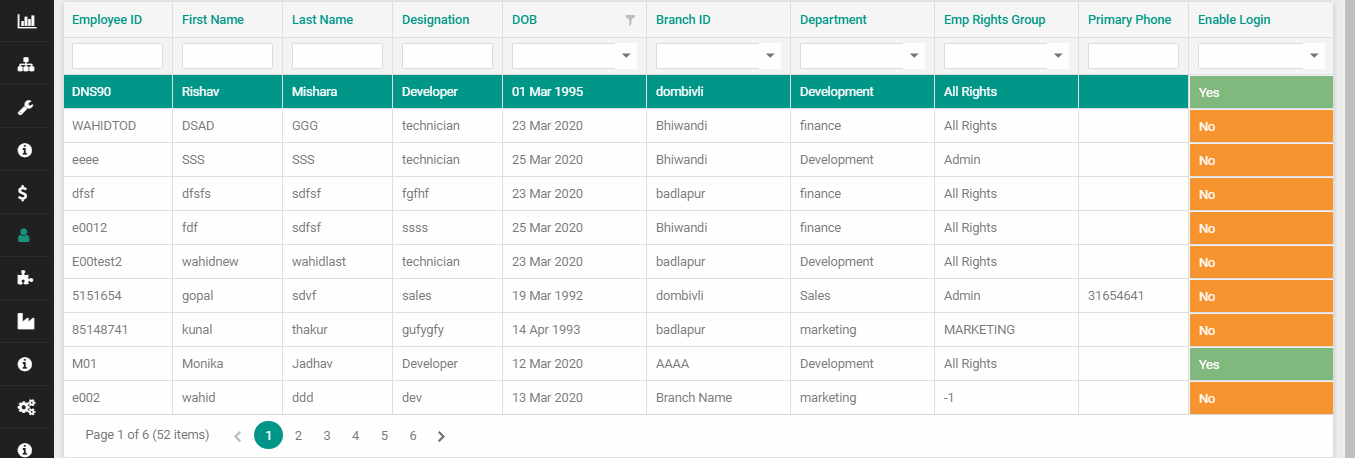The width and height of the screenshot is (1360, 458).
Task: Go to page 2 of results
Action: 298,436
